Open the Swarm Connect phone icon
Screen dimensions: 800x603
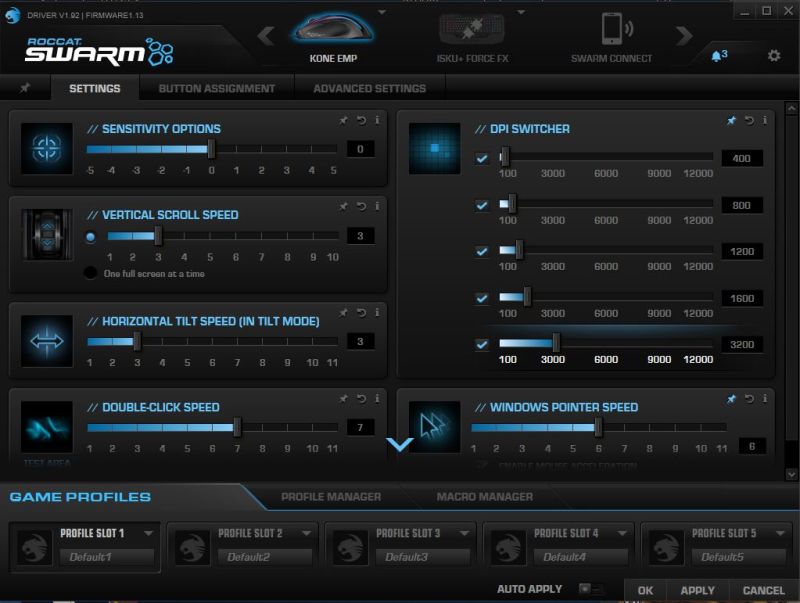coord(616,29)
